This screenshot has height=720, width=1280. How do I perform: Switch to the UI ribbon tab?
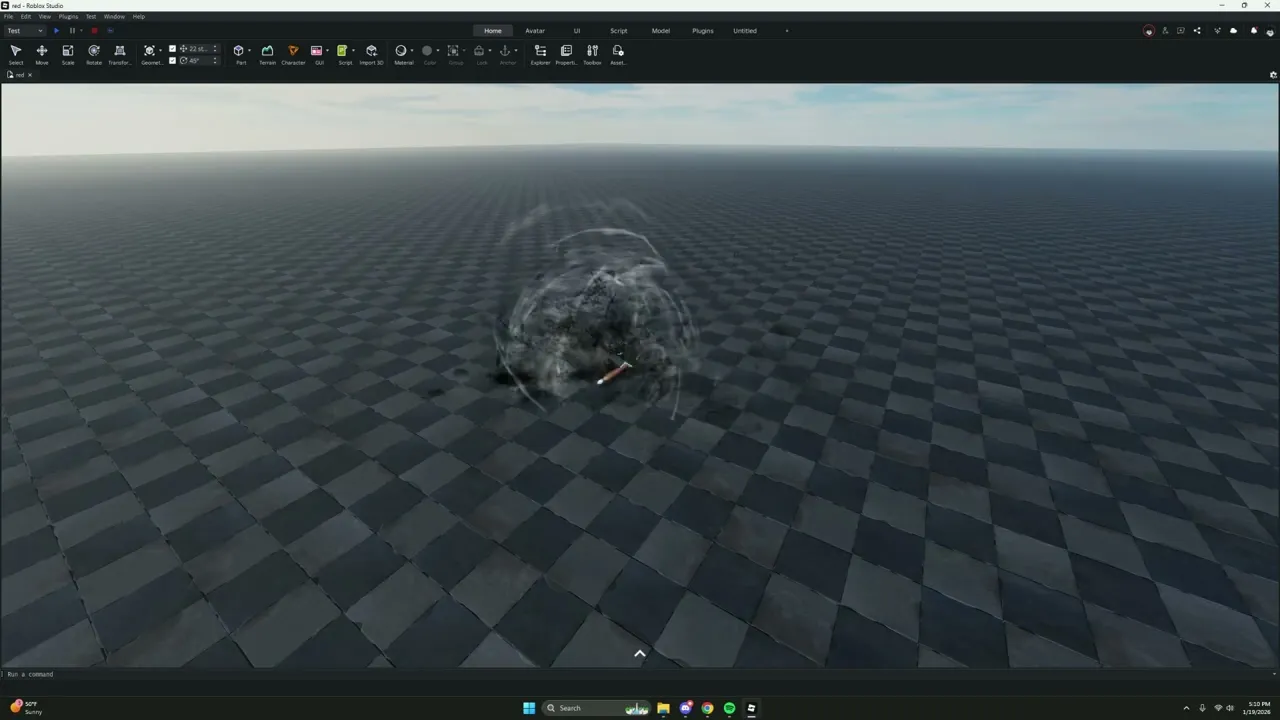tap(577, 31)
